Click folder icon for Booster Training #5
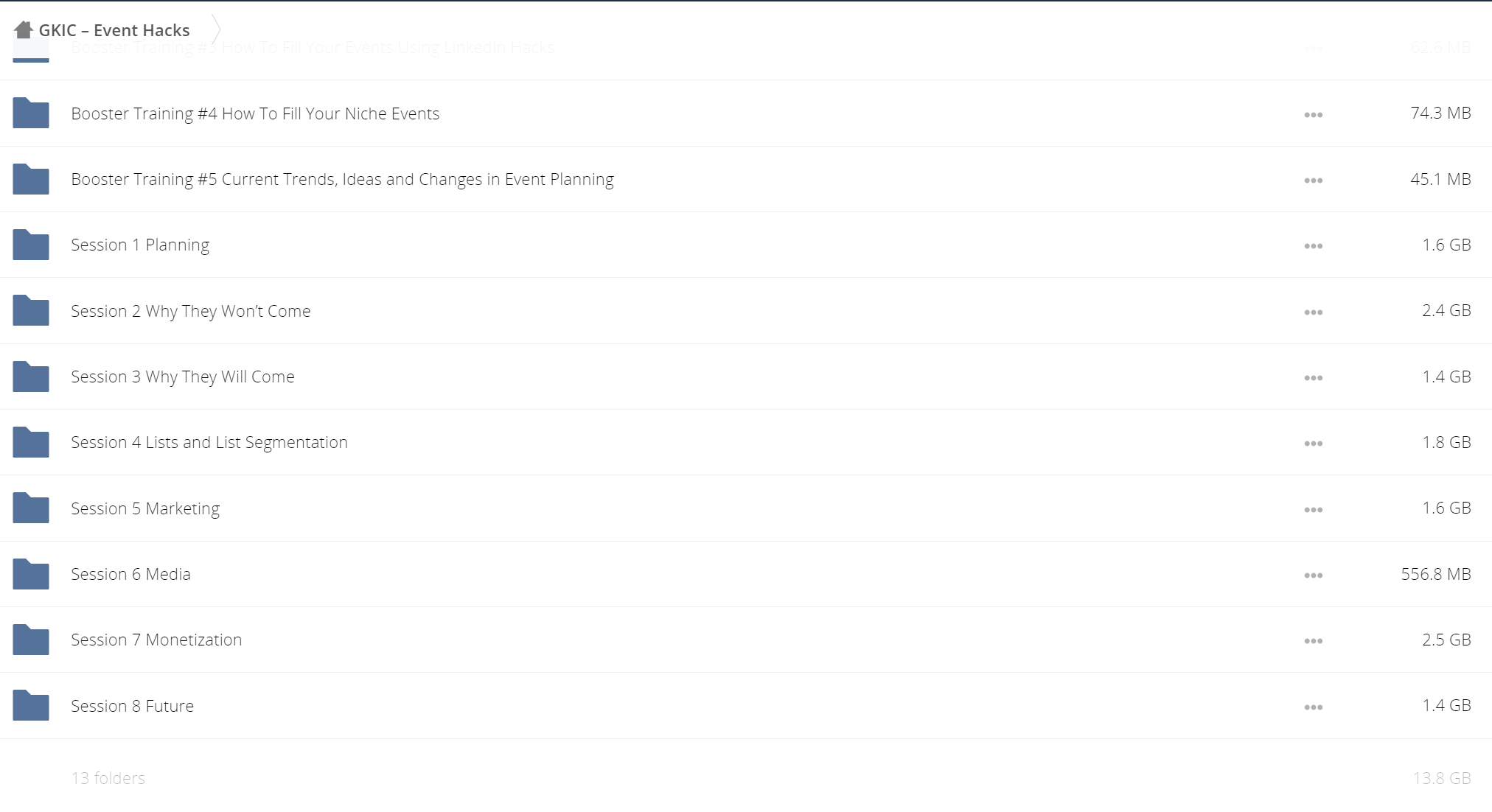The image size is (1492, 812). 31,179
